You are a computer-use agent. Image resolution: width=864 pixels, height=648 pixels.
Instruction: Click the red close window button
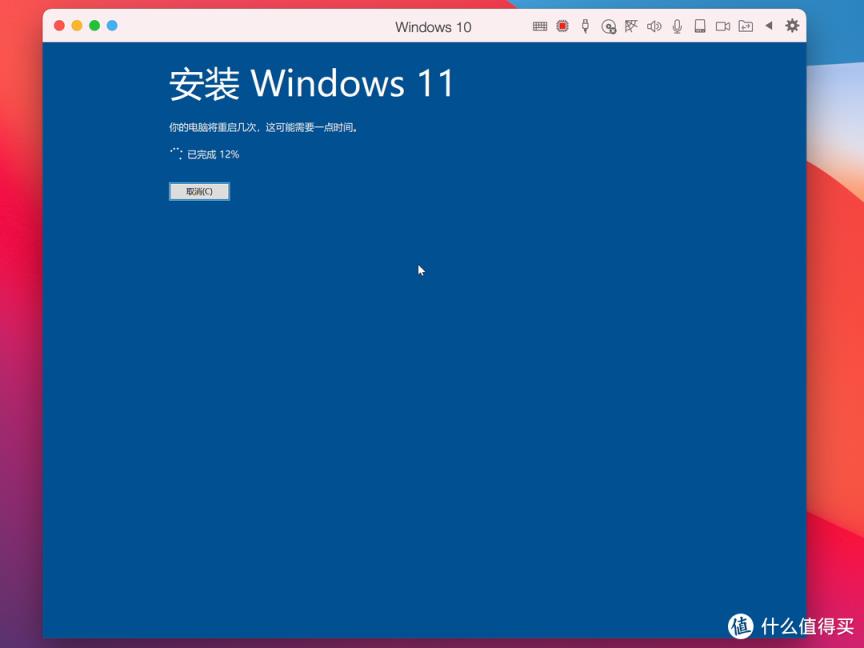pos(59,26)
